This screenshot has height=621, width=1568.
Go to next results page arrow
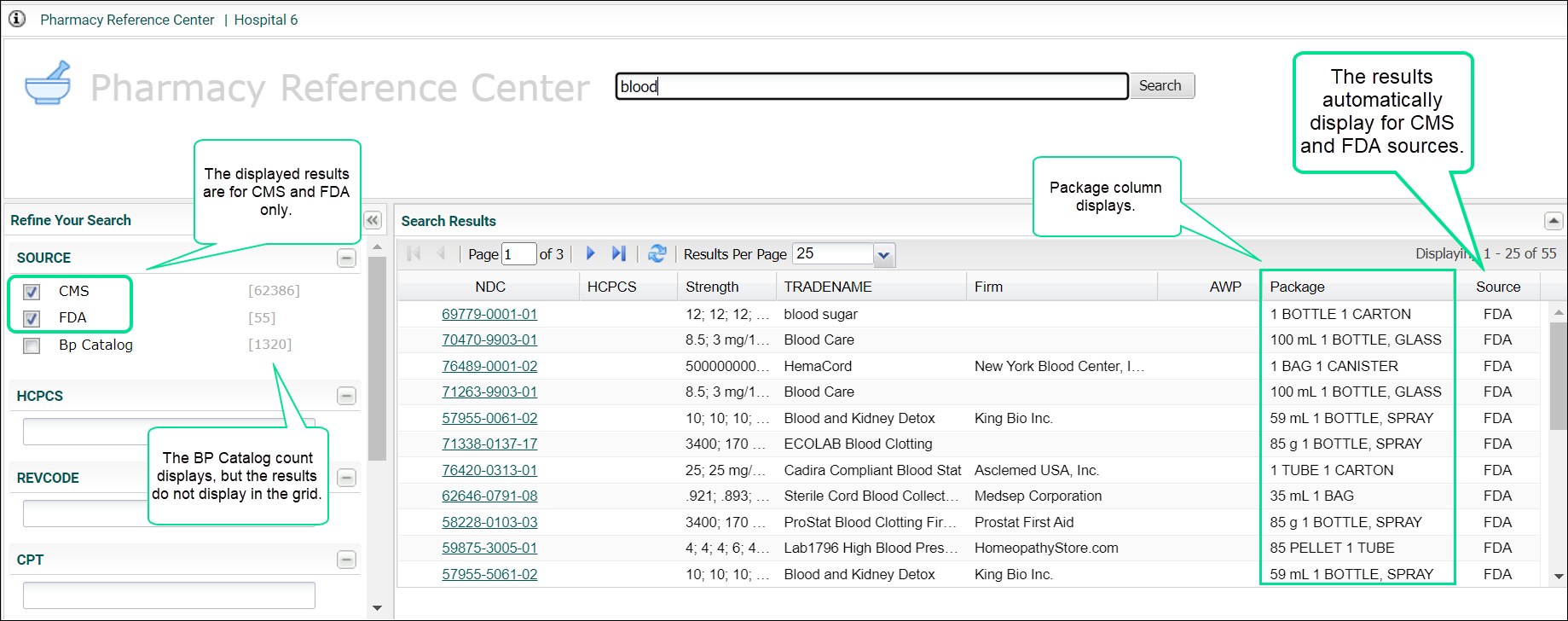pos(590,253)
